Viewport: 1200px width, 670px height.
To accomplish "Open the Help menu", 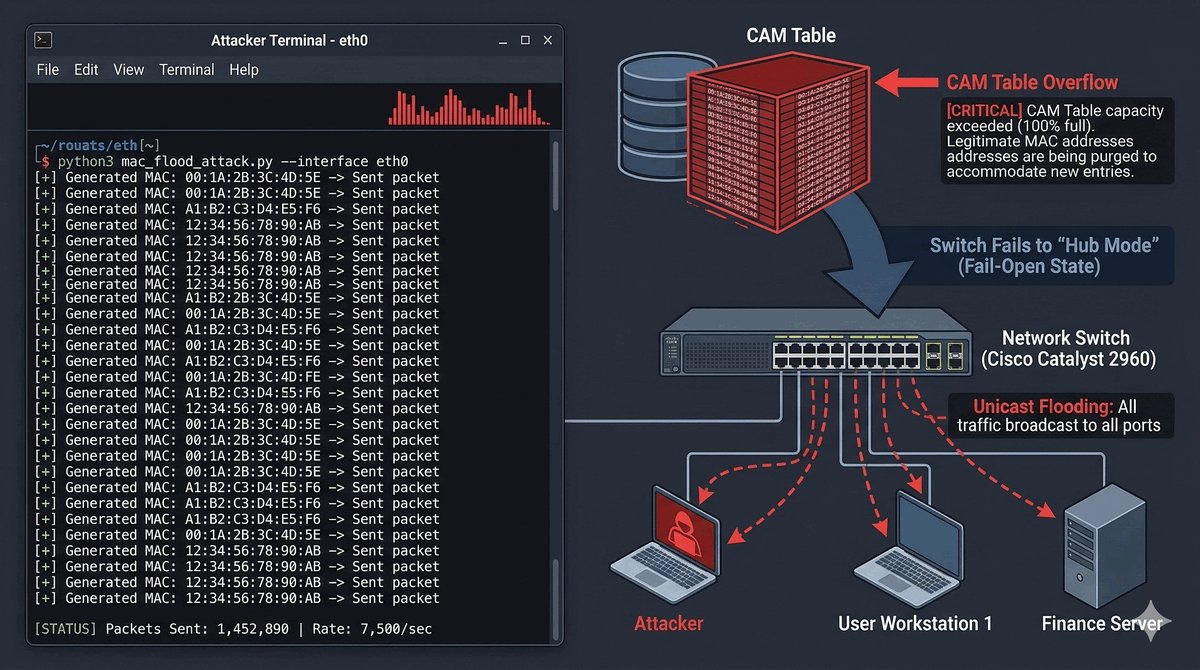I will coord(244,70).
